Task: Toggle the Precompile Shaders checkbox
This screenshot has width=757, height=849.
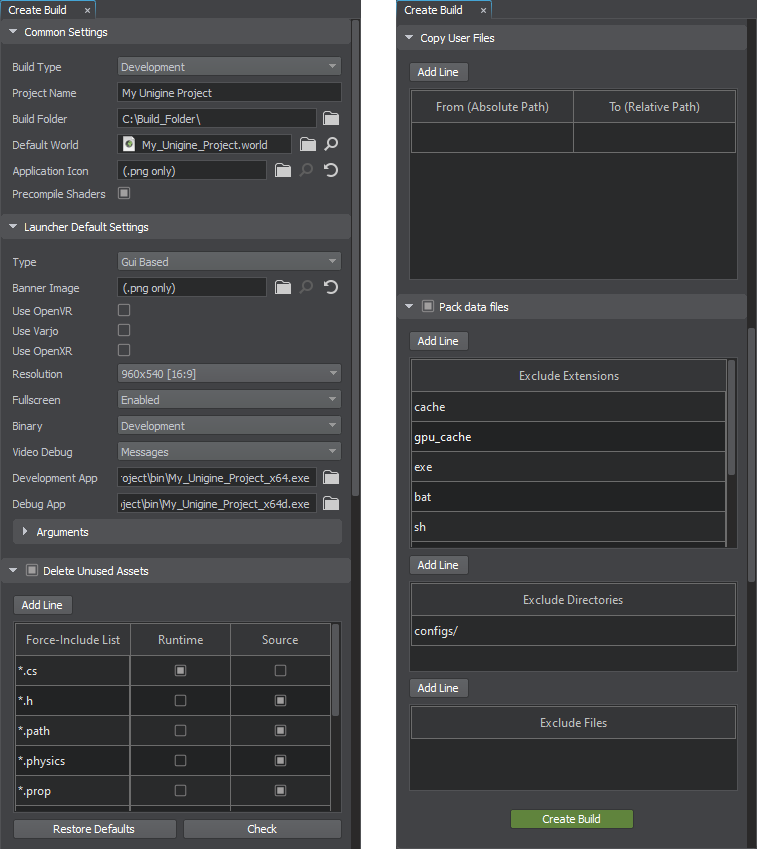Action: coord(124,194)
